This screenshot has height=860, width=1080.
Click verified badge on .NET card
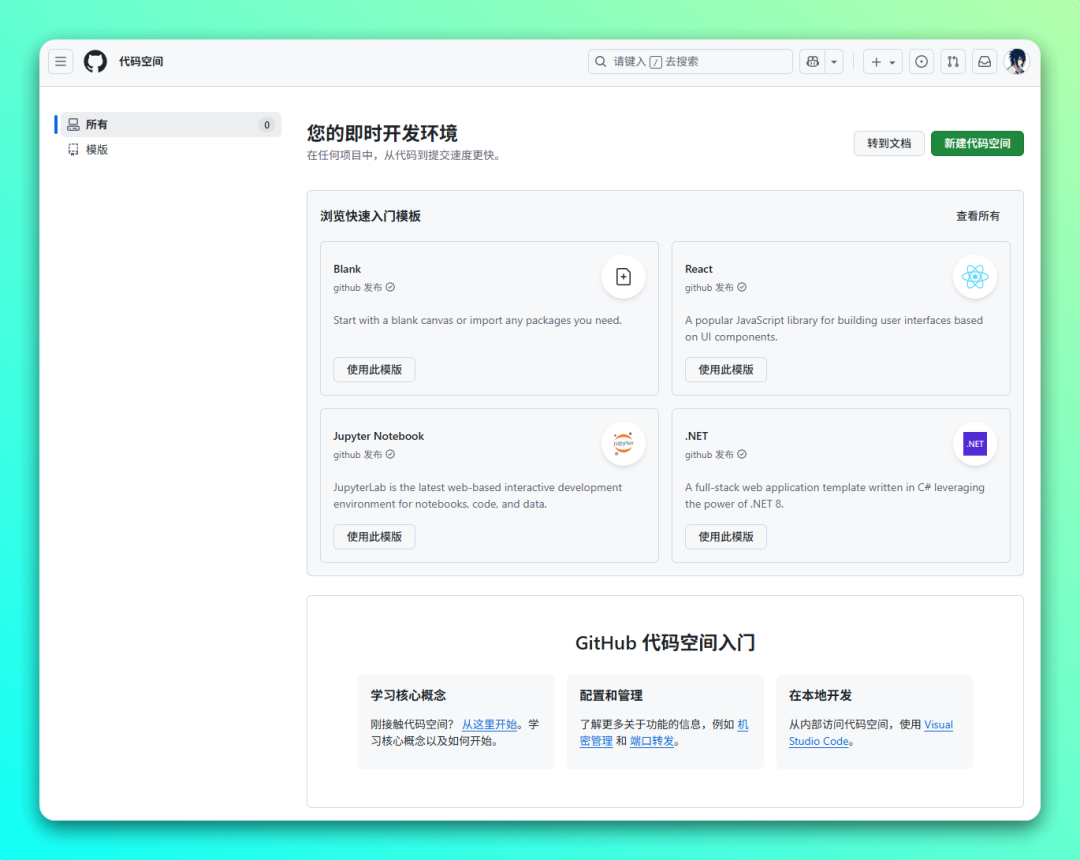(x=742, y=454)
